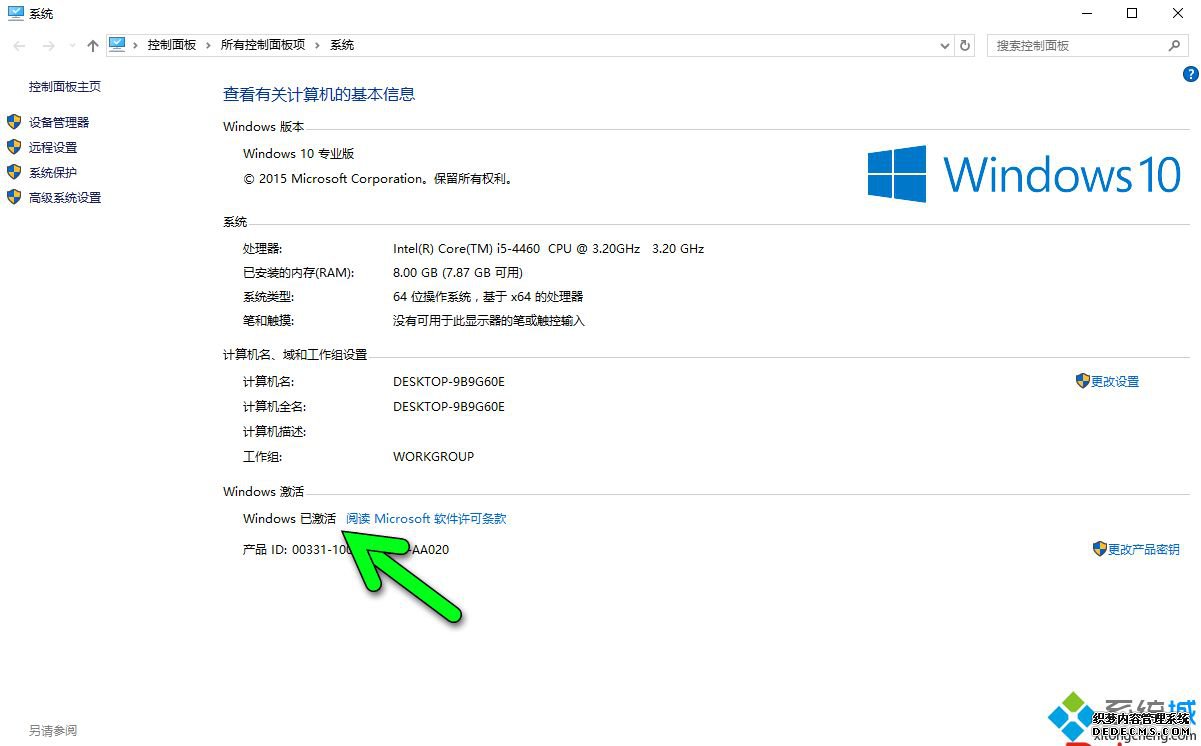Select the 计算机全名 value DESKTOP-9B9G60E

click(449, 407)
